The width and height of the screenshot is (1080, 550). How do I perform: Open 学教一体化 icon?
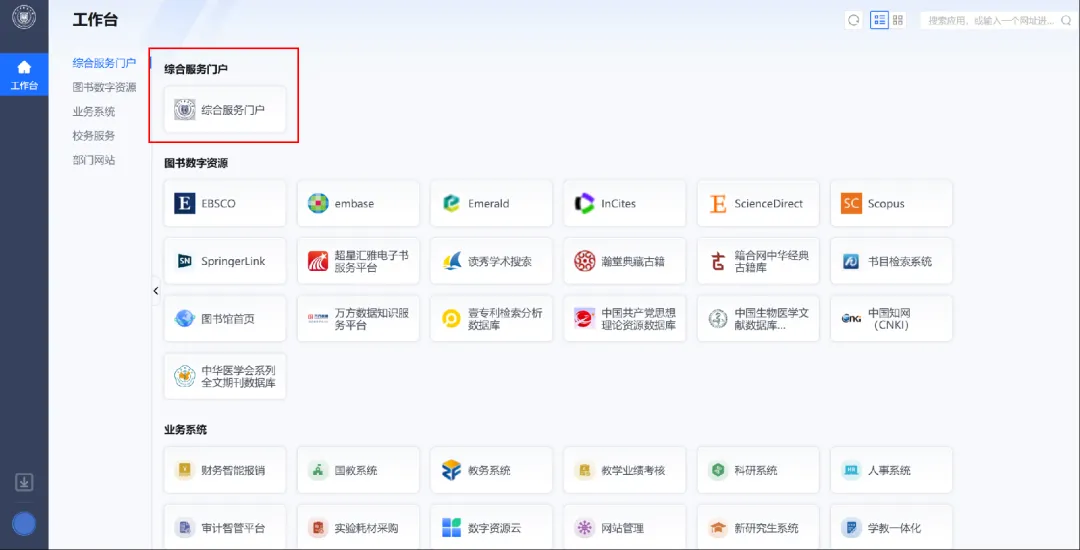click(x=851, y=529)
